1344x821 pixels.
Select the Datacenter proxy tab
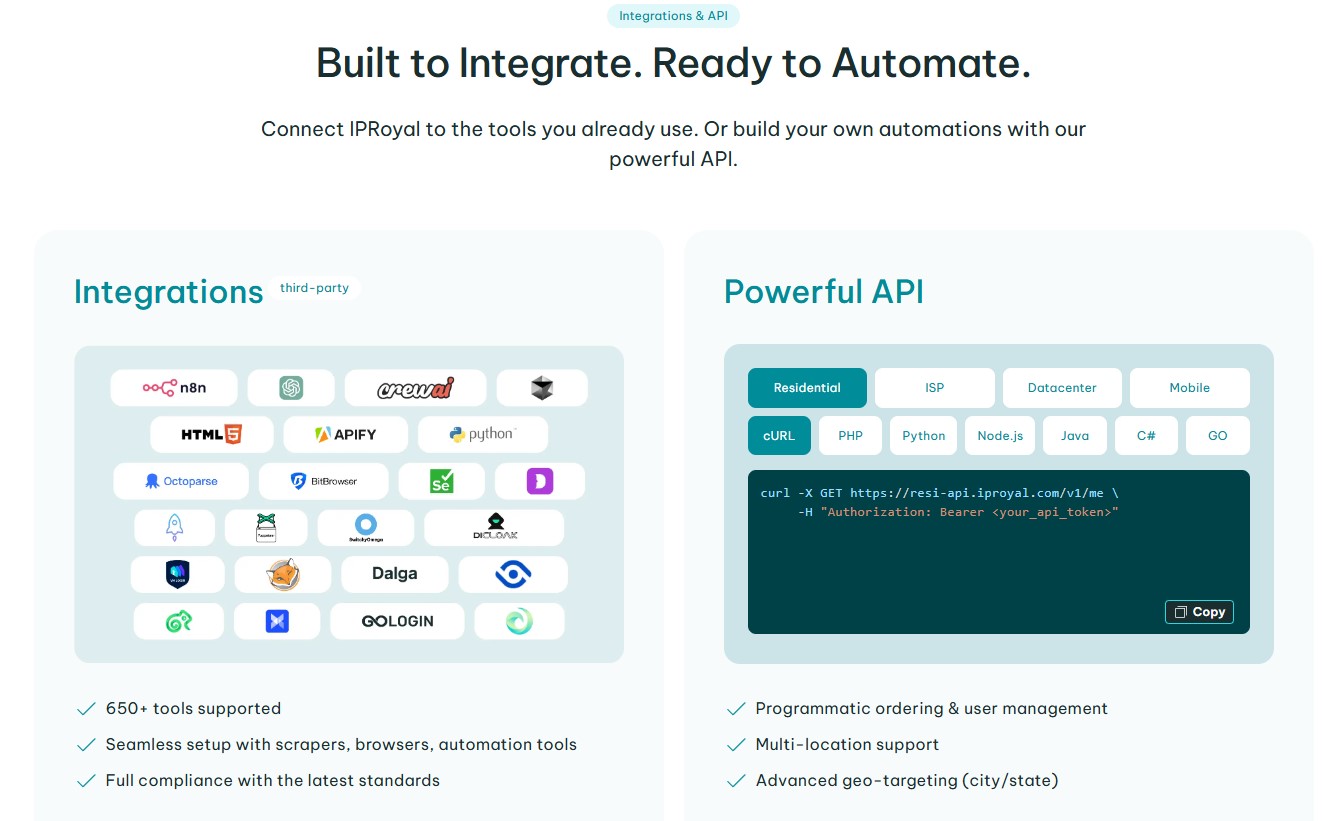[x=1062, y=388]
